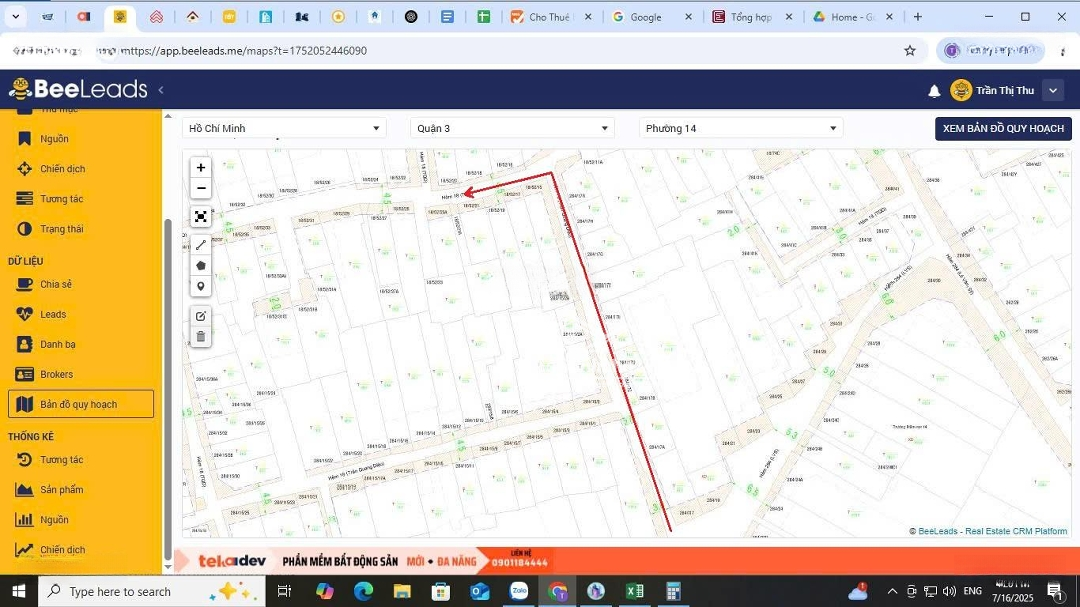
Task: Expand the Quận 3 district dropdown
Action: [x=513, y=128]
